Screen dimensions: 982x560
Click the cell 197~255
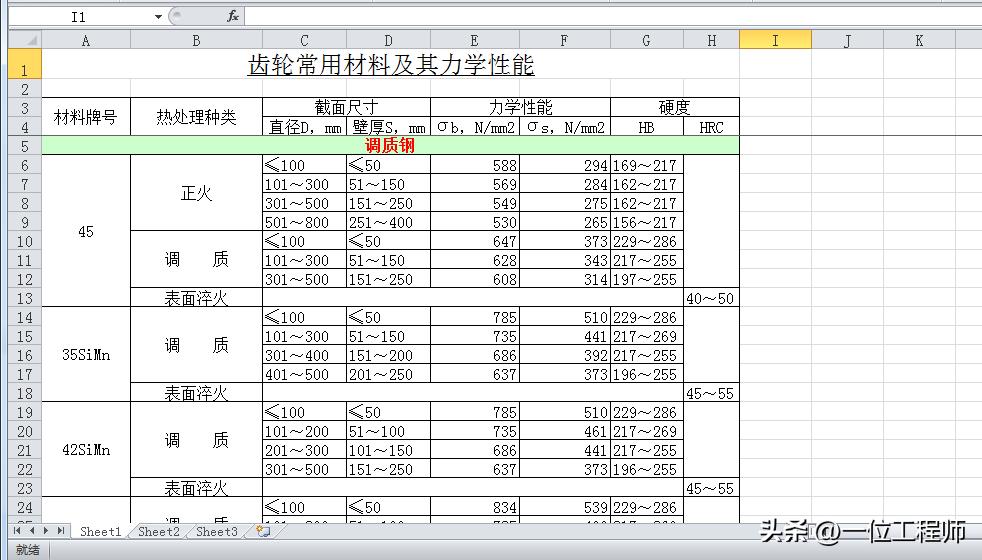[647, 279]
